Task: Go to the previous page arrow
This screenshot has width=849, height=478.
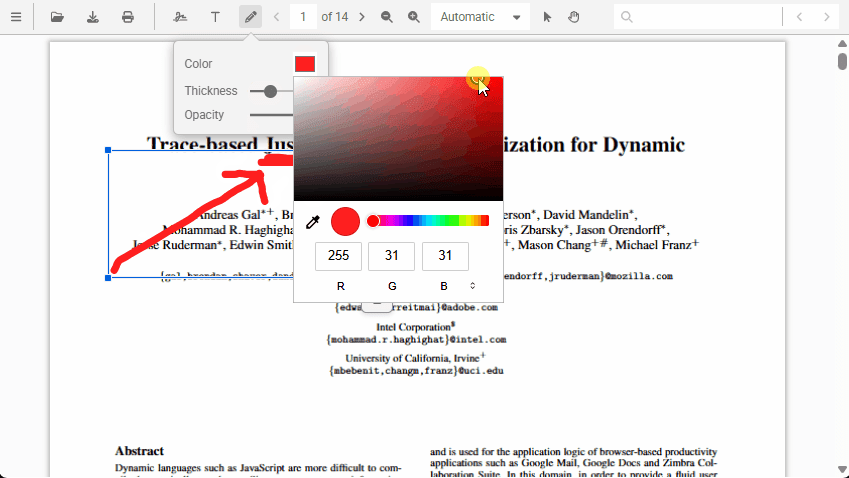Action: pos(277,17)
